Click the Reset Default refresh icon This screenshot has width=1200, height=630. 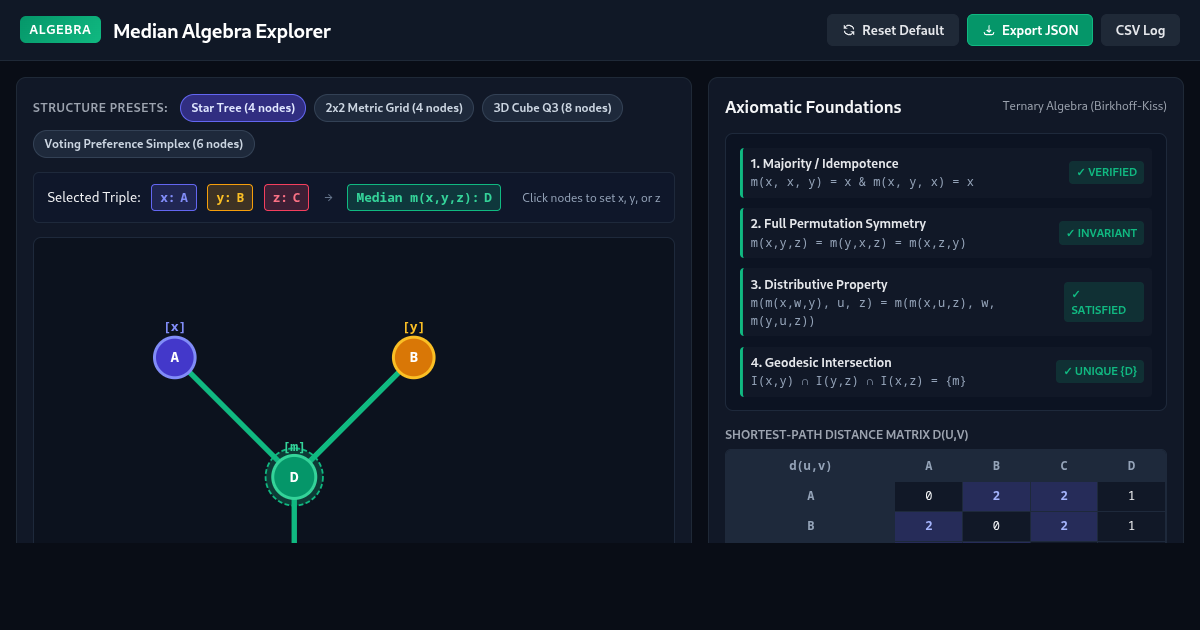849,30
